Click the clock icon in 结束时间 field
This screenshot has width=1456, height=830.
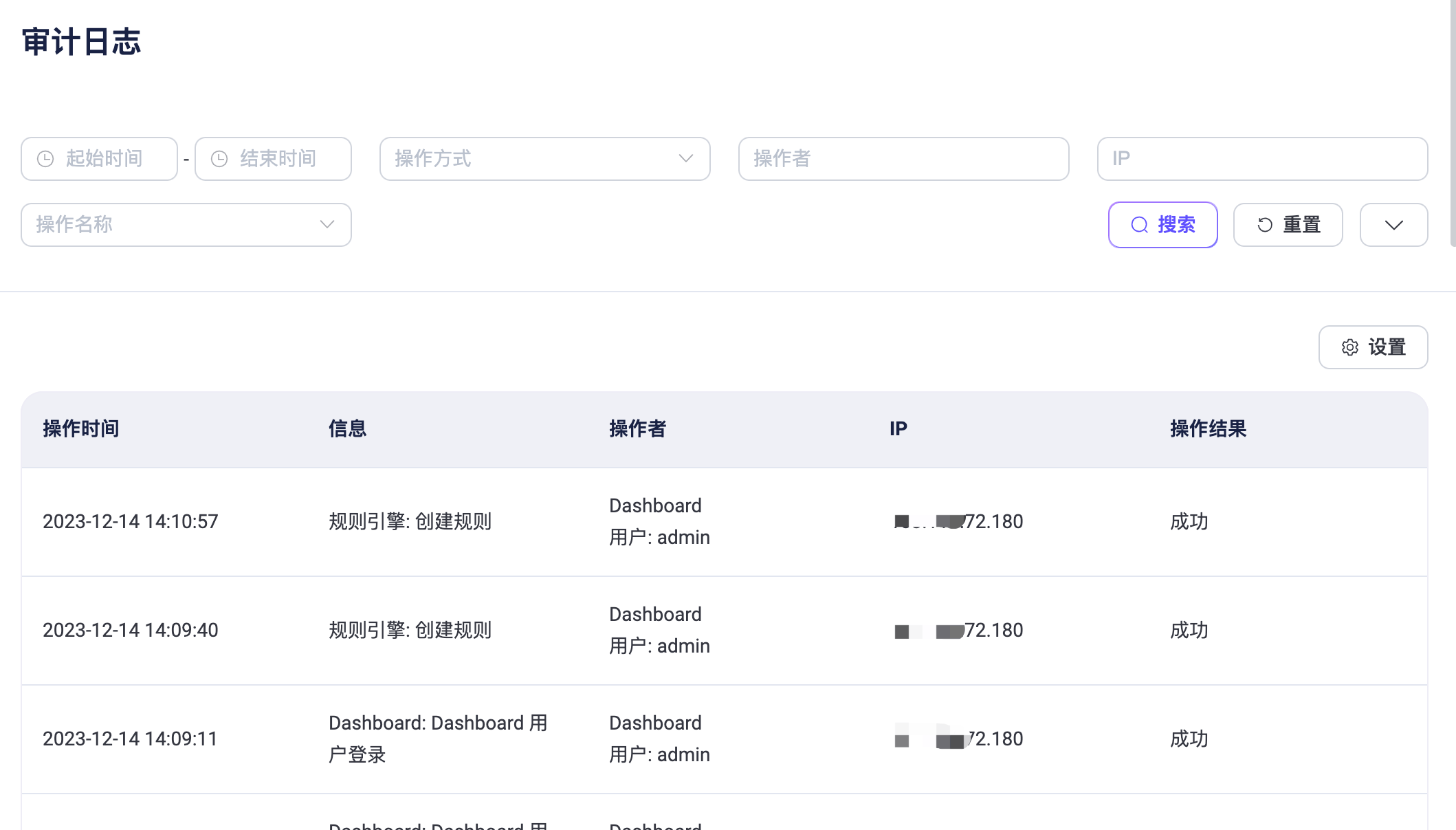click(x=219, y=159)
